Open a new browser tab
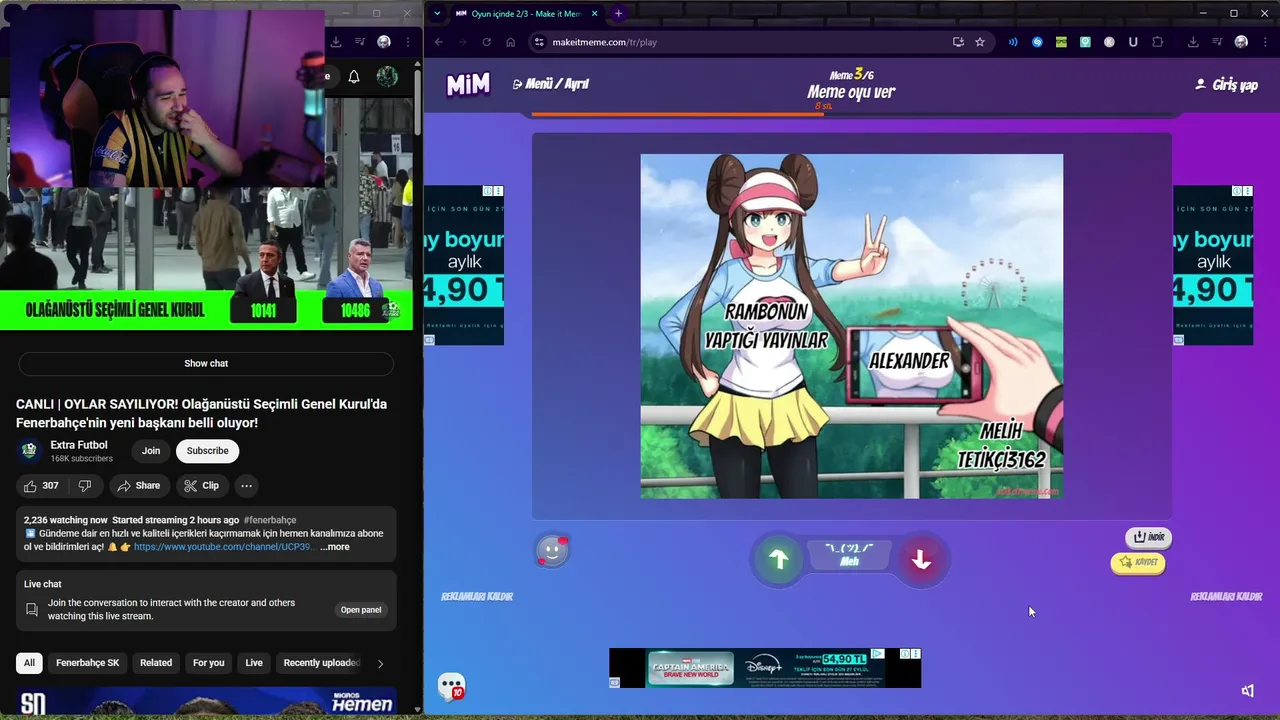This screenshot has width=1280, height=720. (618, 13)
